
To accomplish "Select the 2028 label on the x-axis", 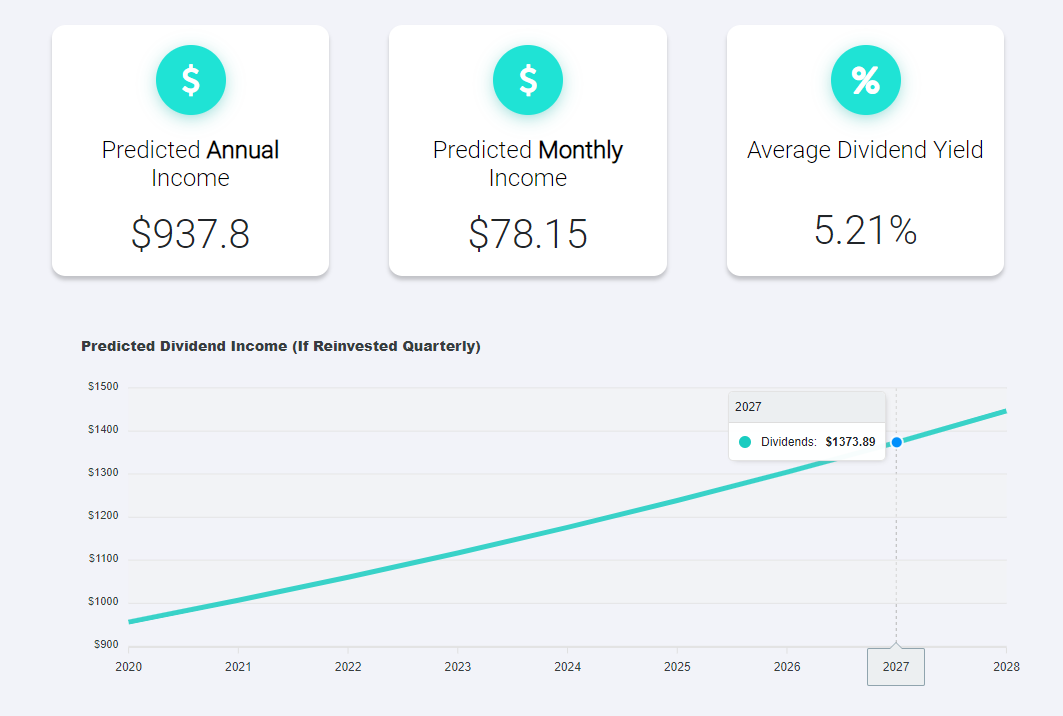I will click(x=1006, y=666).
